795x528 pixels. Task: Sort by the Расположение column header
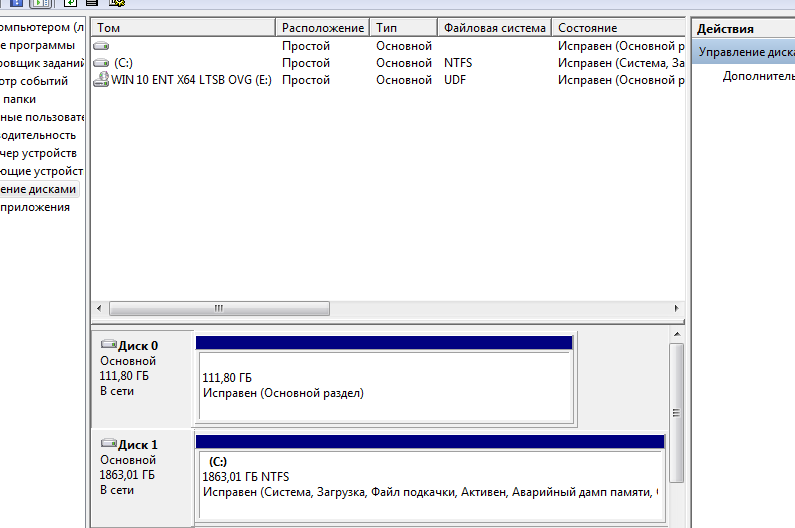click(x=323, y=28)
